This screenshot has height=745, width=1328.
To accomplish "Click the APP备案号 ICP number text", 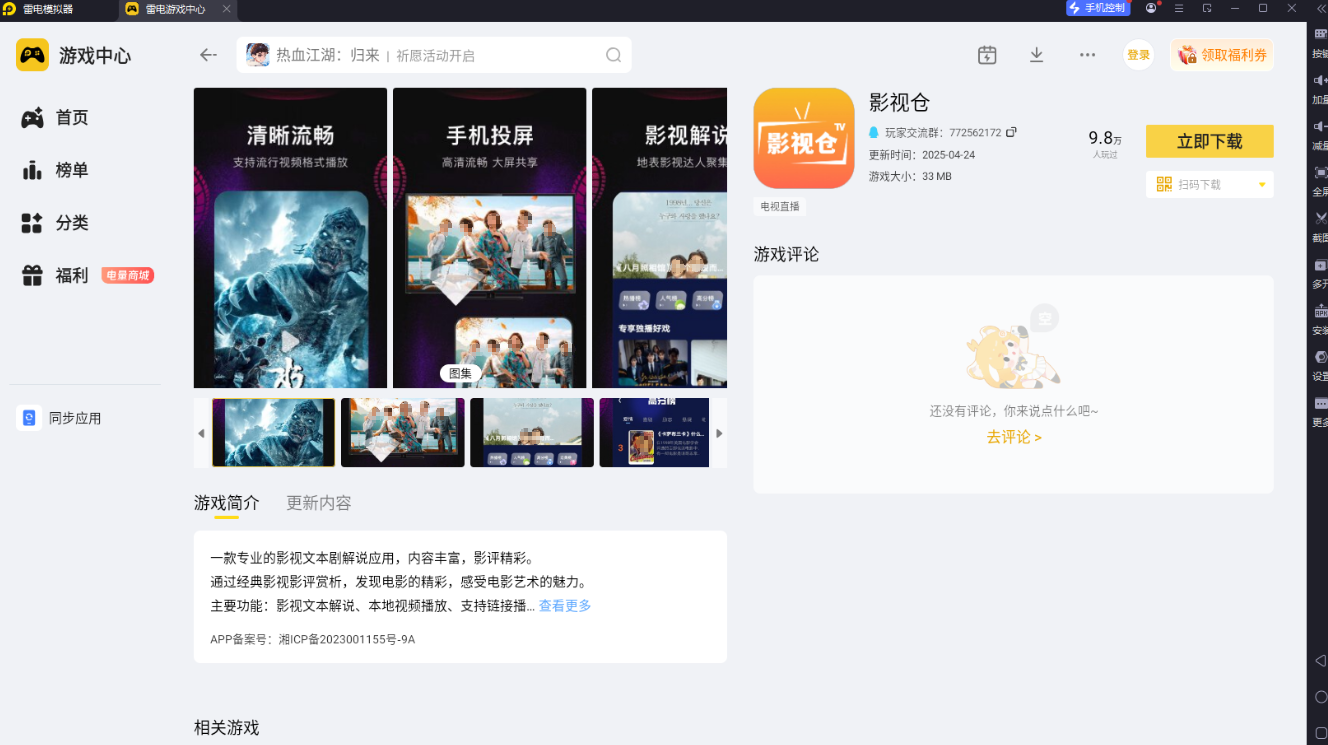I will 312,639.
